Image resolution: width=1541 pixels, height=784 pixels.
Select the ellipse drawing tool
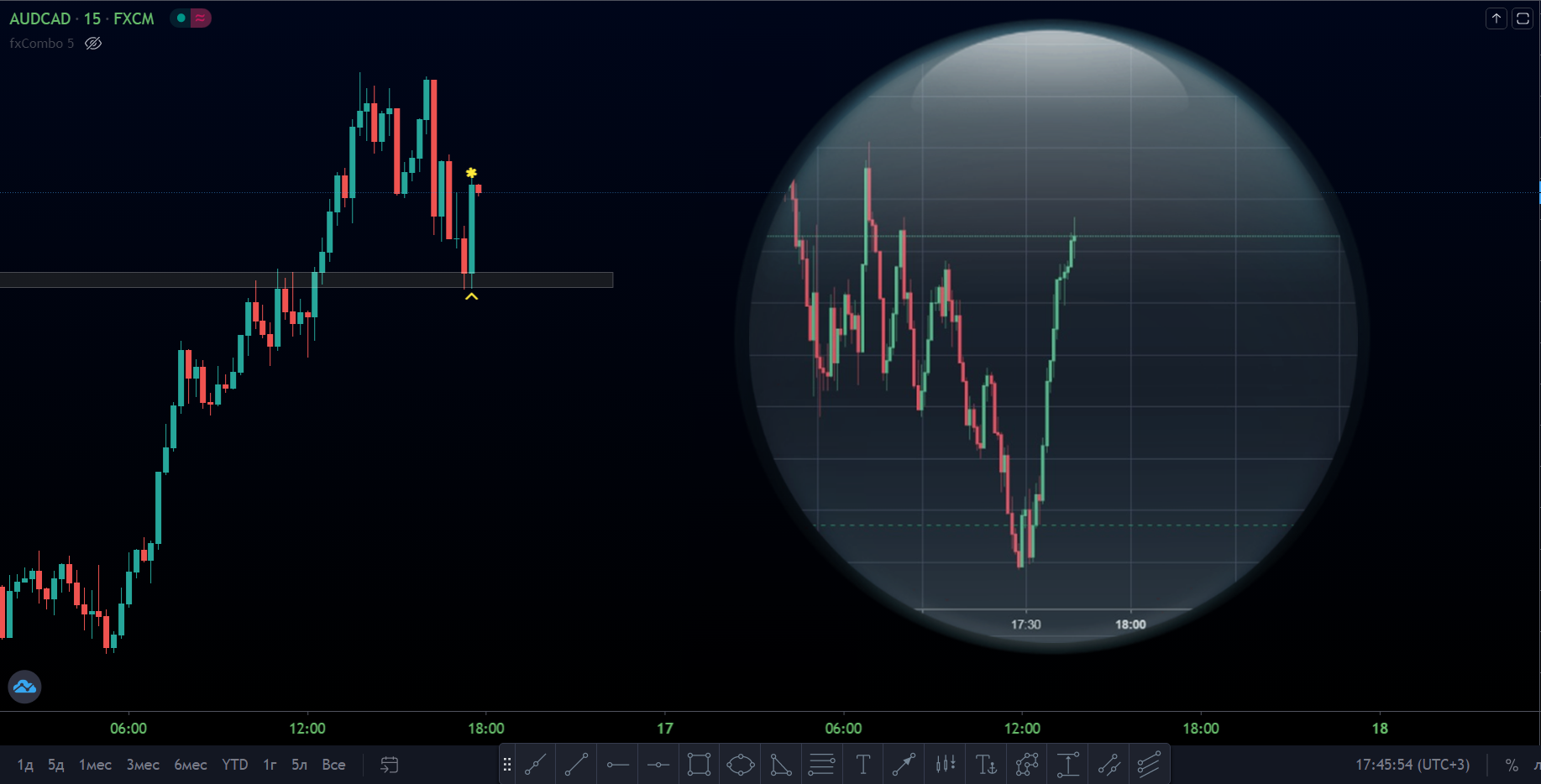pos(740,765)
